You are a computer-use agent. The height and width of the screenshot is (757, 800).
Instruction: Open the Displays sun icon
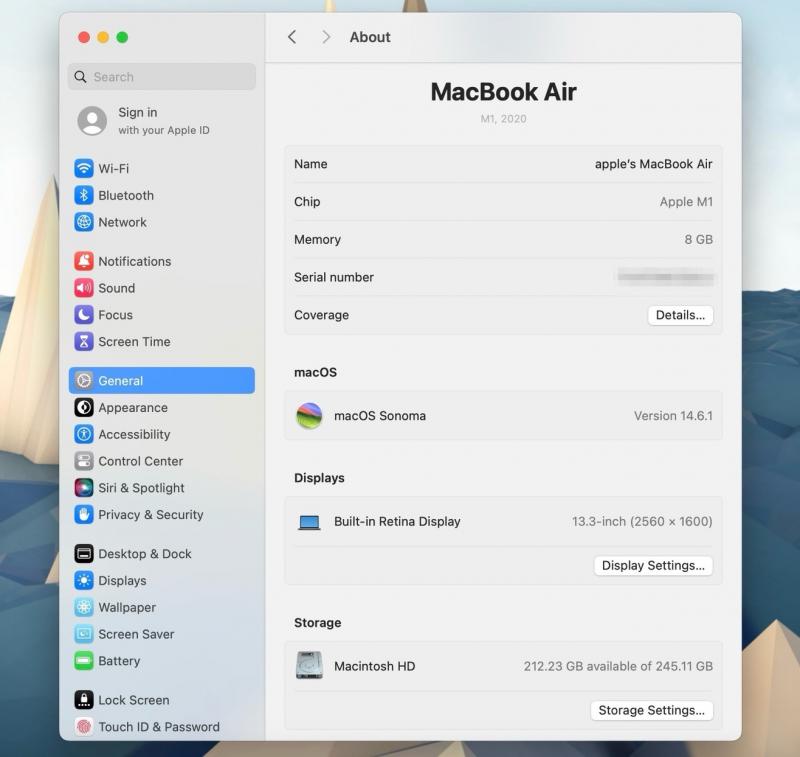coord(84,581)
